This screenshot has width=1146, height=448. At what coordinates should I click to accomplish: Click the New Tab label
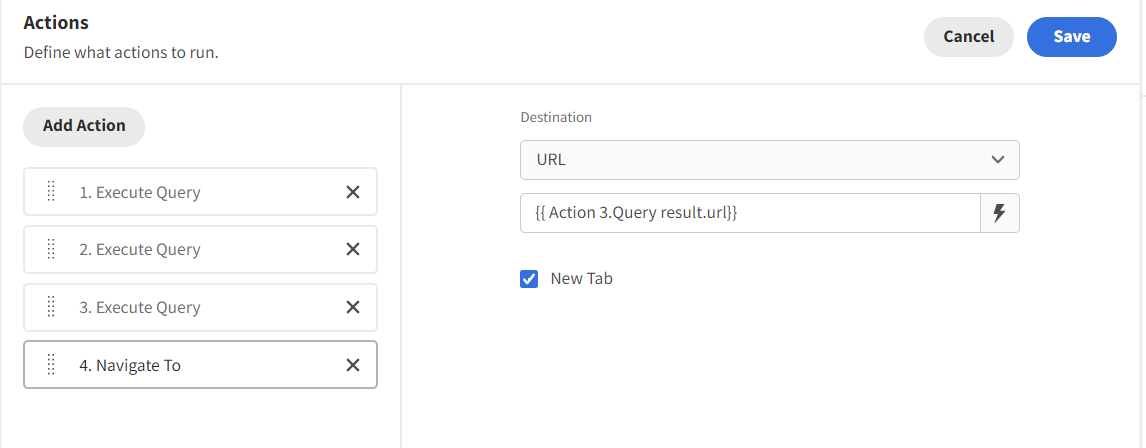click(581, 278)
